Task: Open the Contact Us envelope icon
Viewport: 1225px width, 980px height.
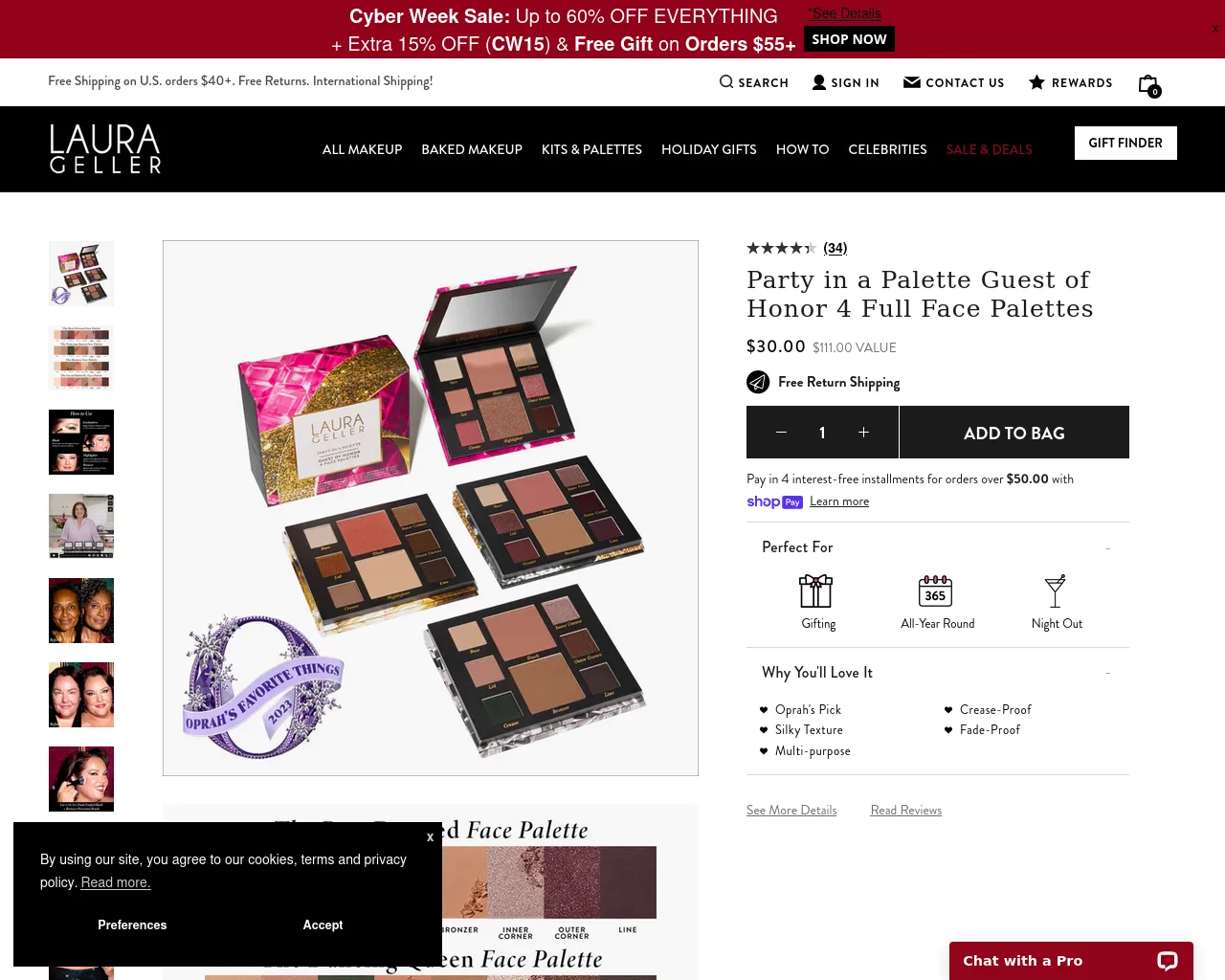Action: click(912, 82)
